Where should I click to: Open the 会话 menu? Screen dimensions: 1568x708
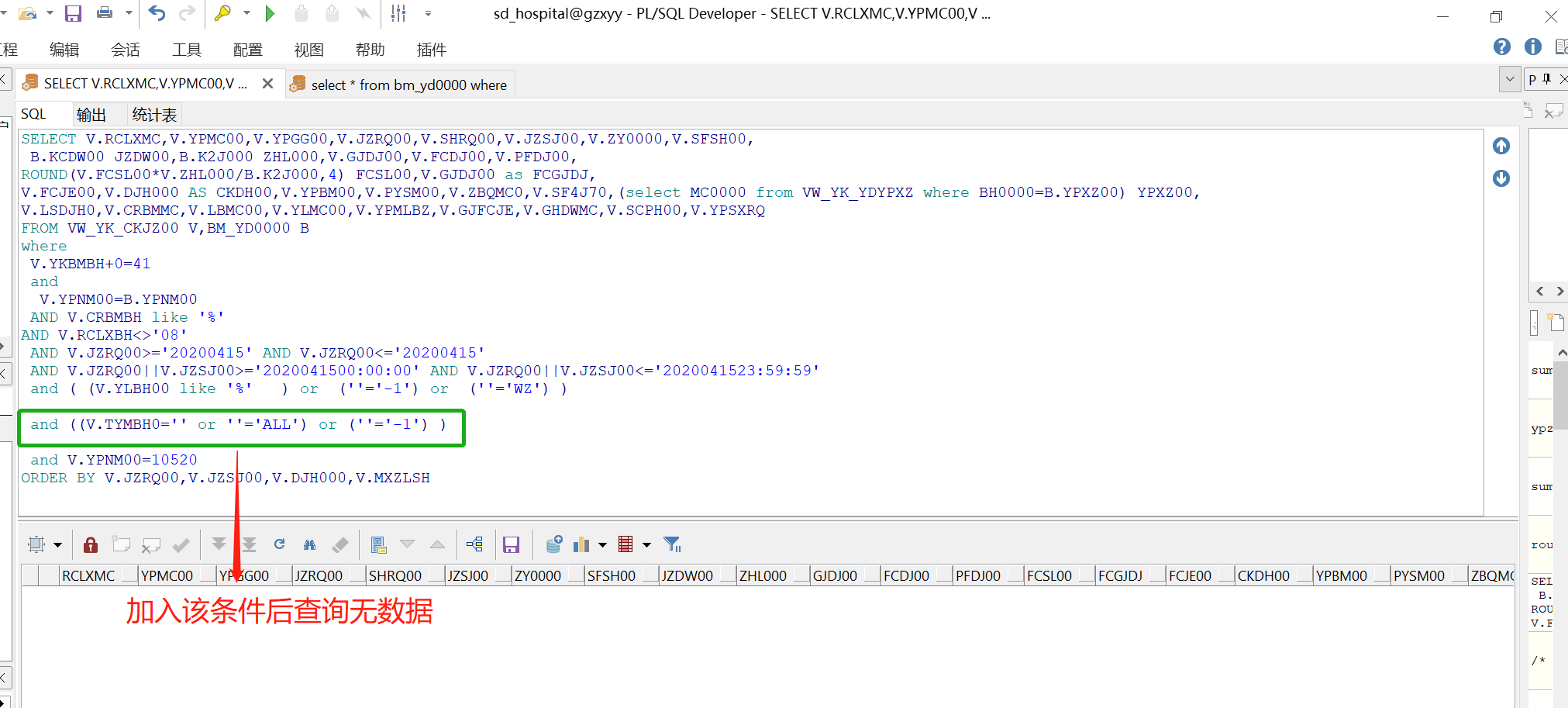[126, 50]
